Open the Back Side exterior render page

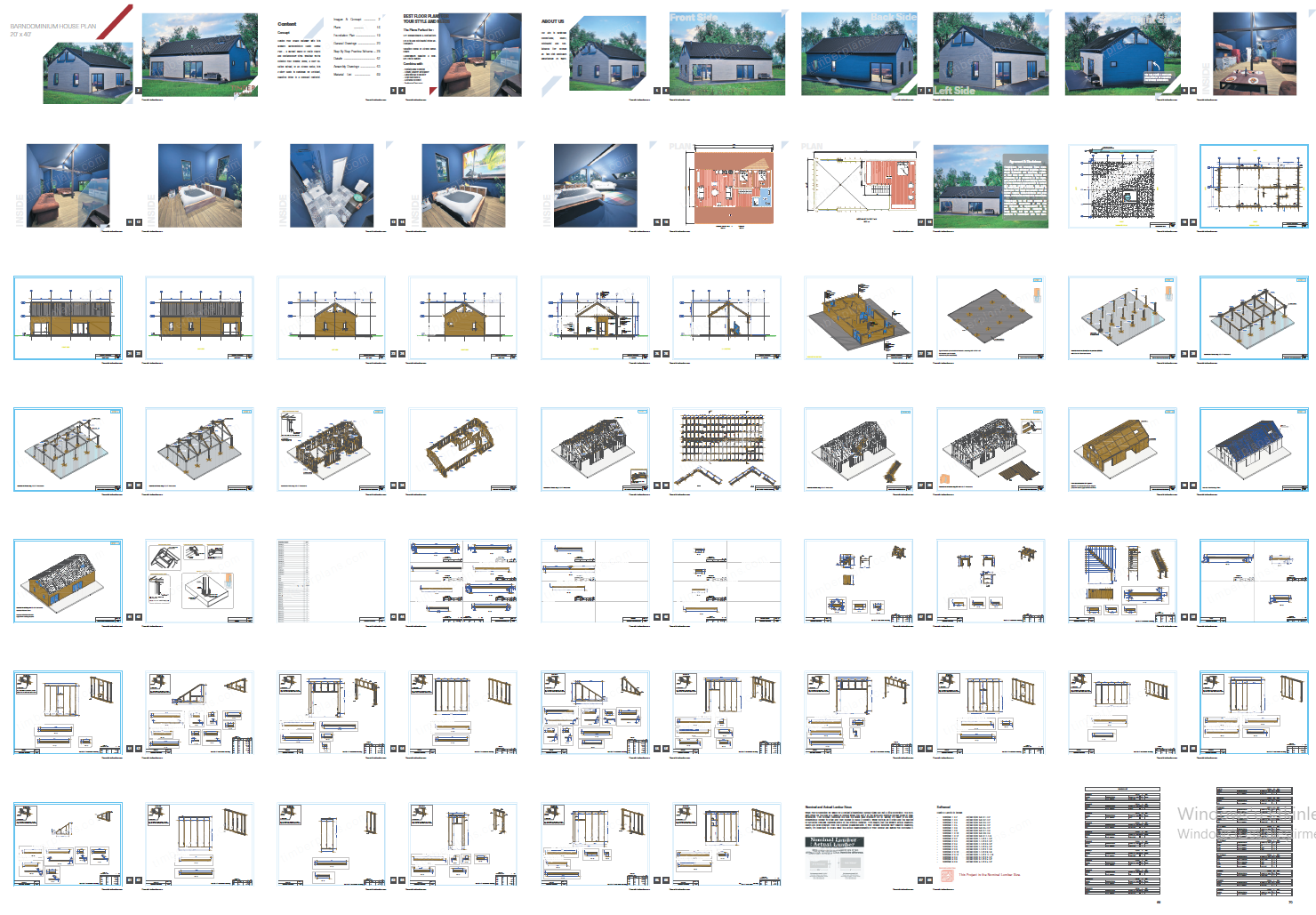(x=858, y=55)
